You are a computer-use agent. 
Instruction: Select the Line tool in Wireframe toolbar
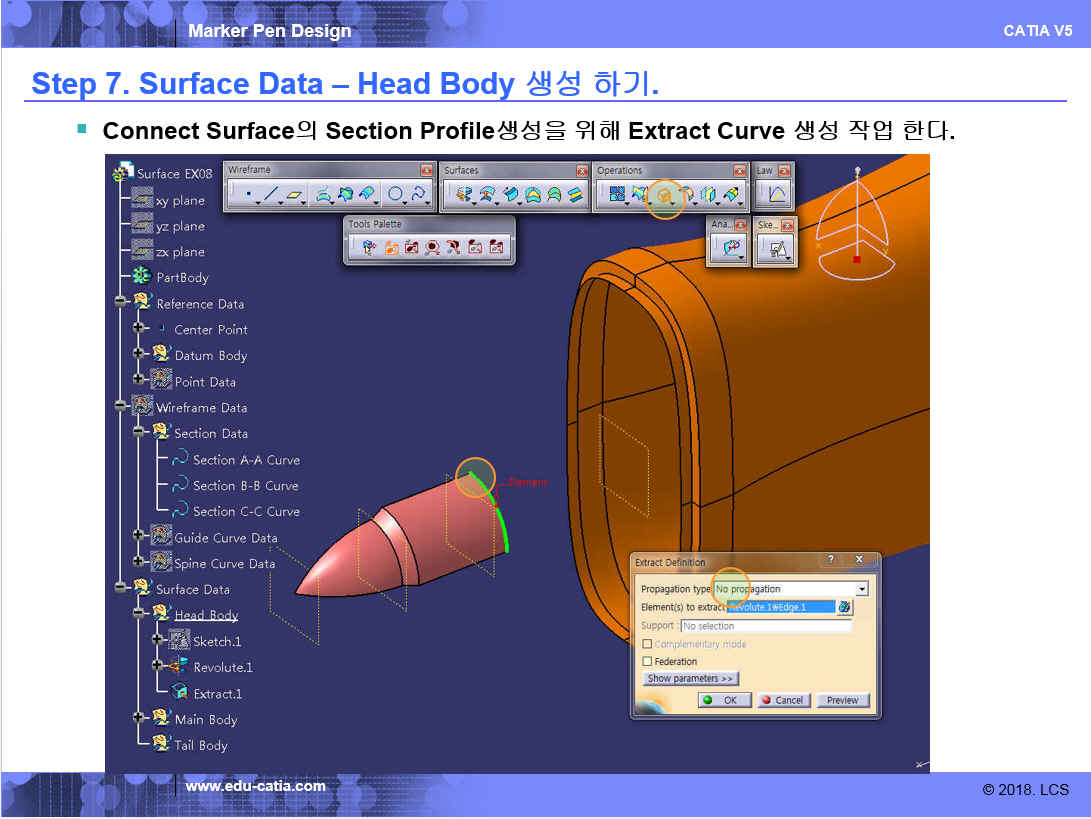click(269, 195)
